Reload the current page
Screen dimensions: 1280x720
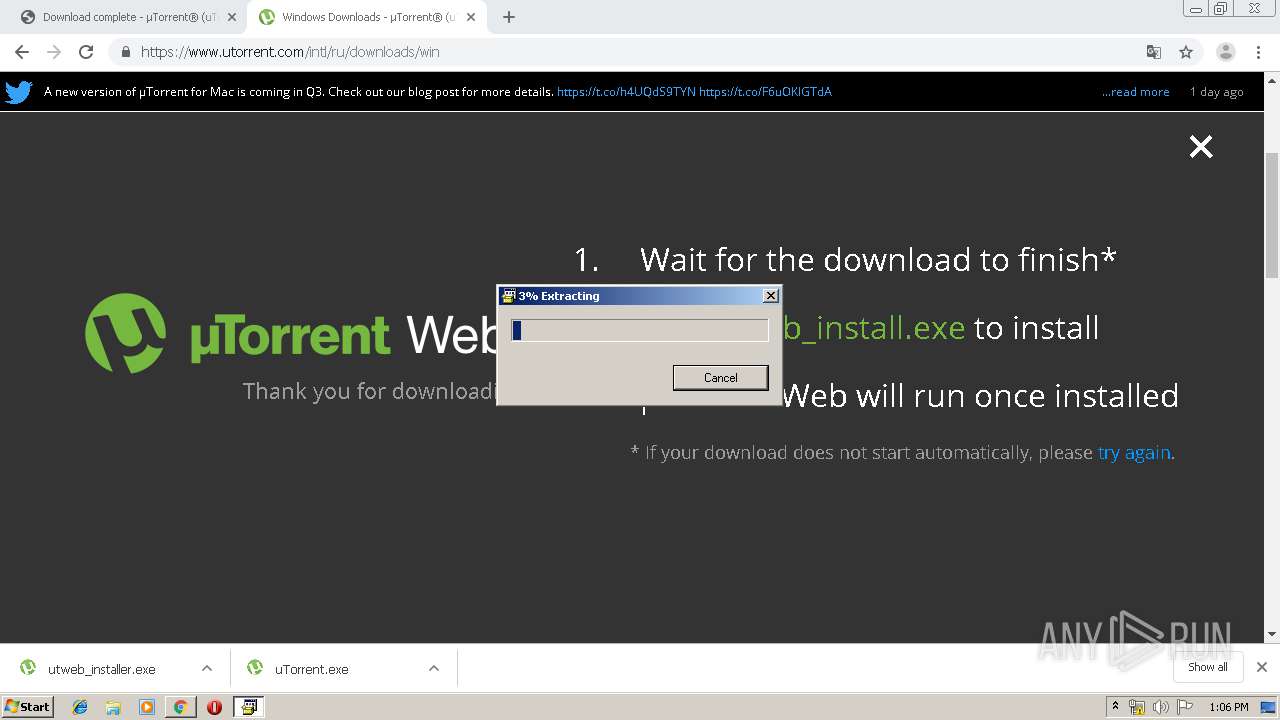[x=86, y=52]
